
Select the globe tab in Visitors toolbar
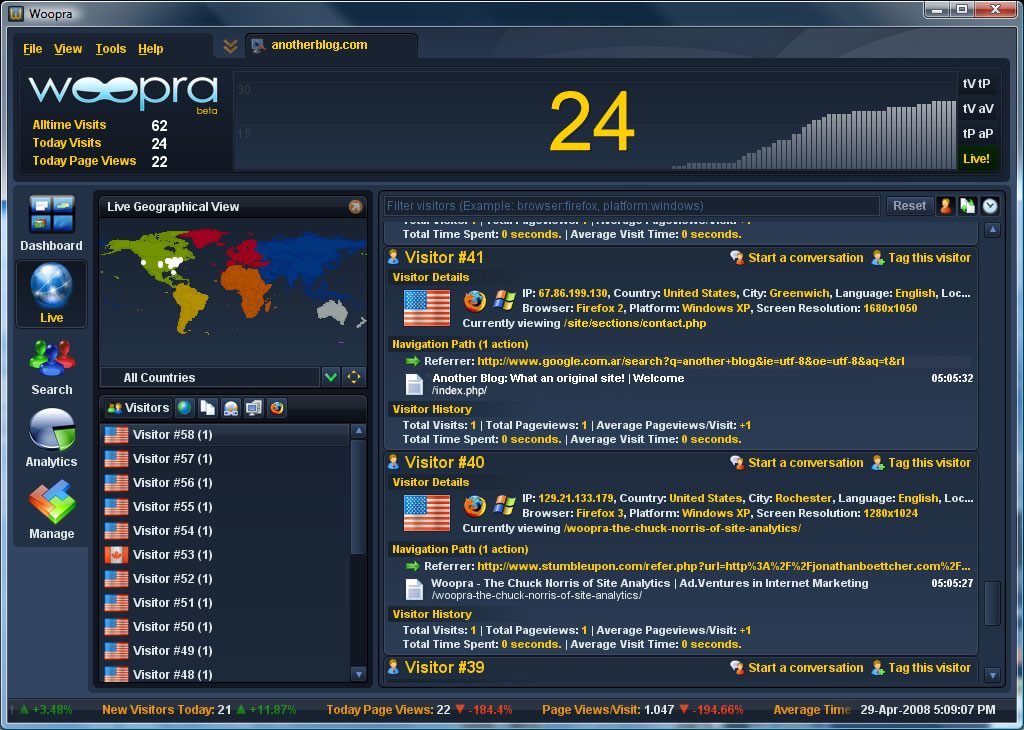pyautogui.click(x=185, y=408)
